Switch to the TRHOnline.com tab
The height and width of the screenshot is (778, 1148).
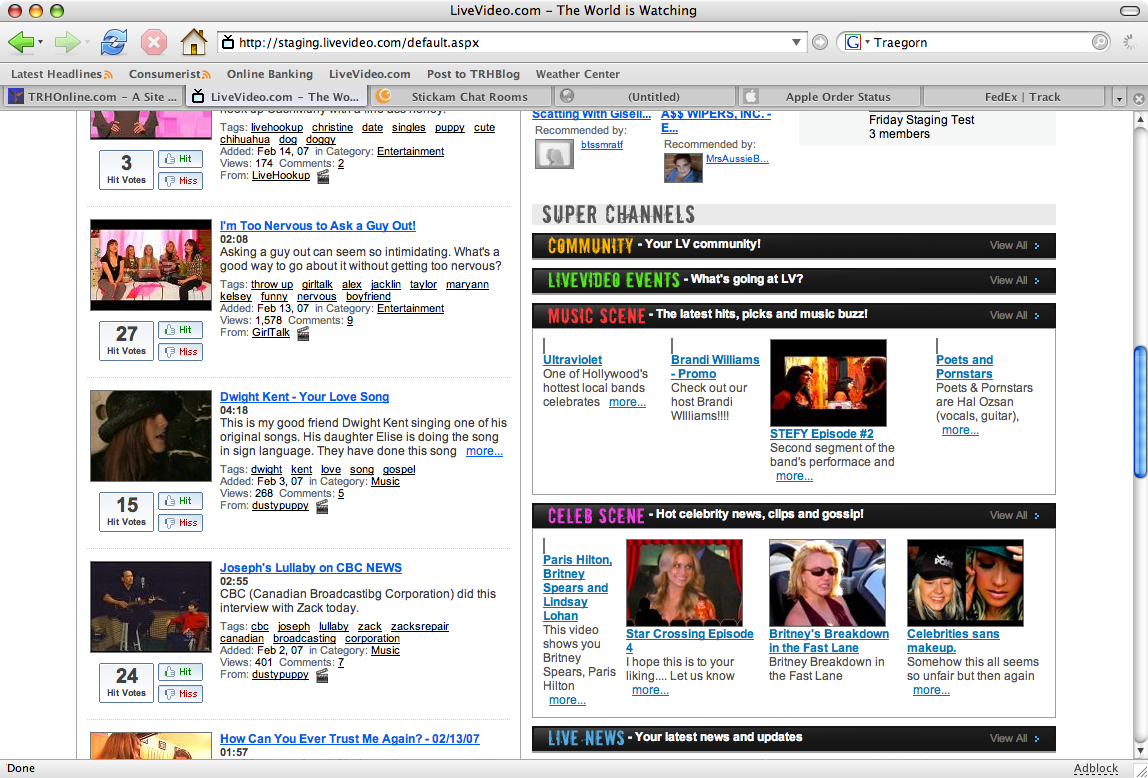click(x=93, y=97)
